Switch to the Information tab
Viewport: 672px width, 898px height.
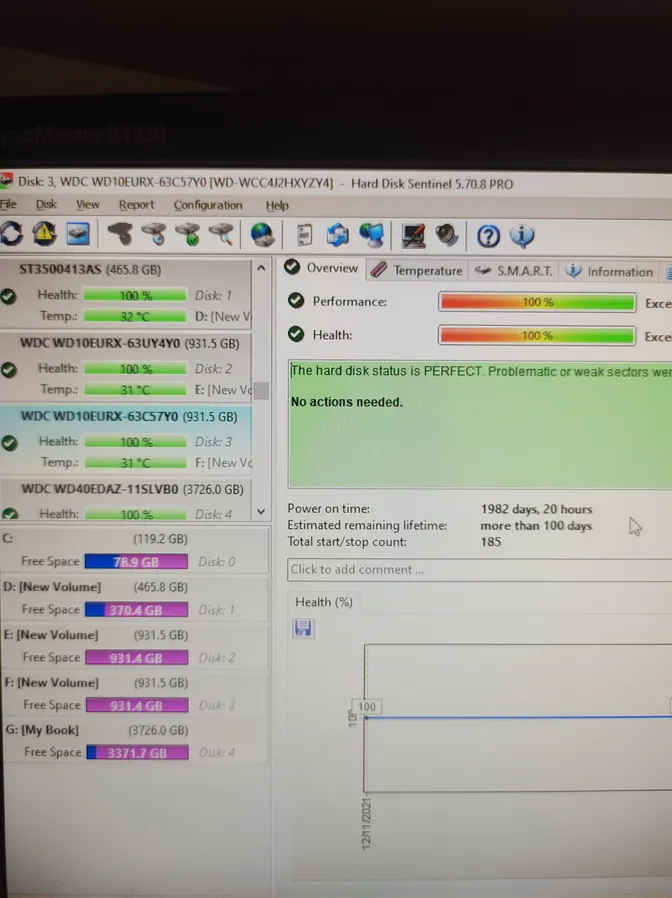[x=609, y=271]
